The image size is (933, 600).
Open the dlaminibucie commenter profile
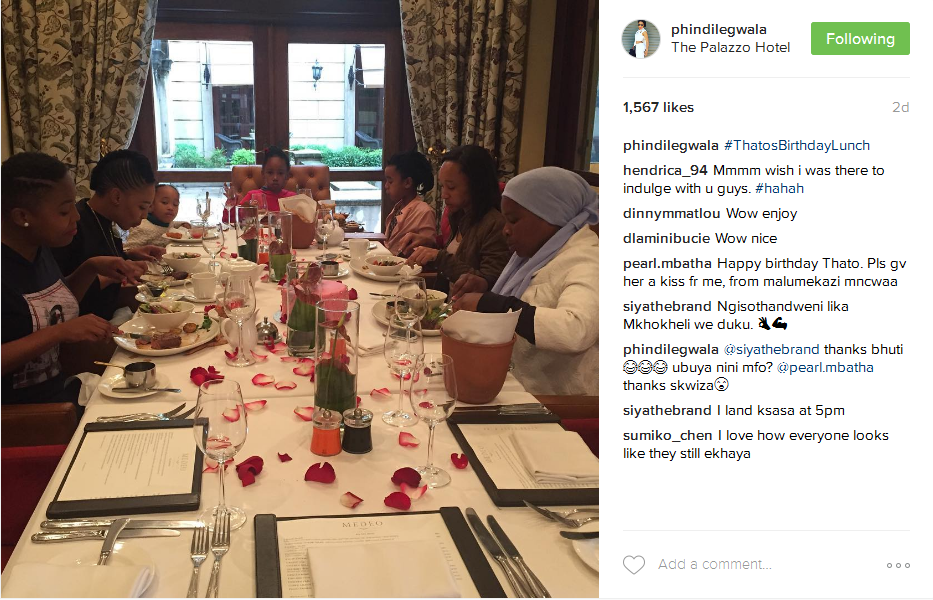click(x=666, y=239)
